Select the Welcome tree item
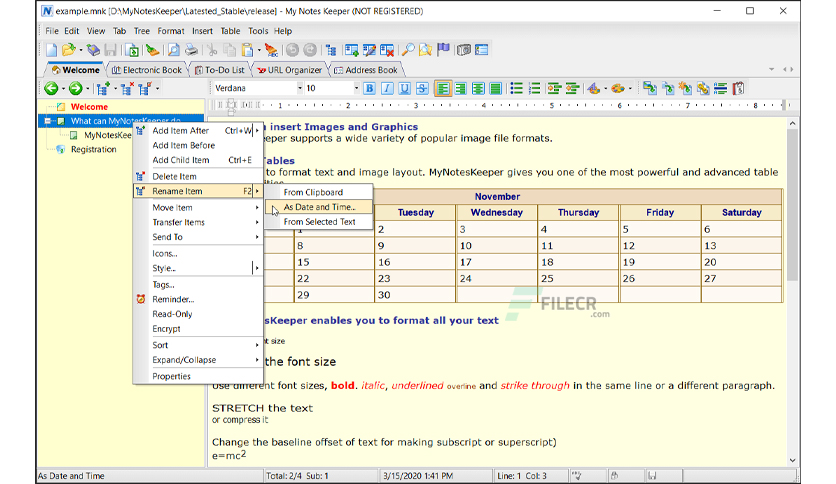This screenshot has width=836, height=484. 89,107
